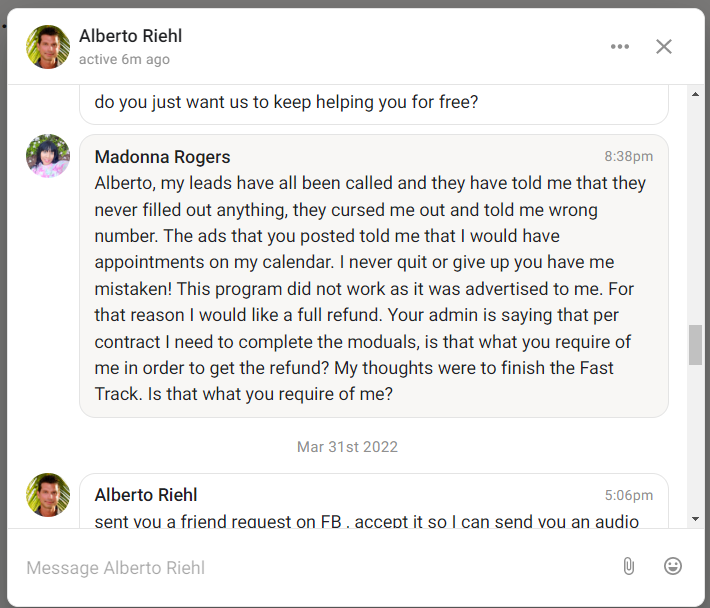The width and height of the screenshot is (710, 608).
Task: Focus the Message Alberto Riehl input field
Action: pos(317,568)
